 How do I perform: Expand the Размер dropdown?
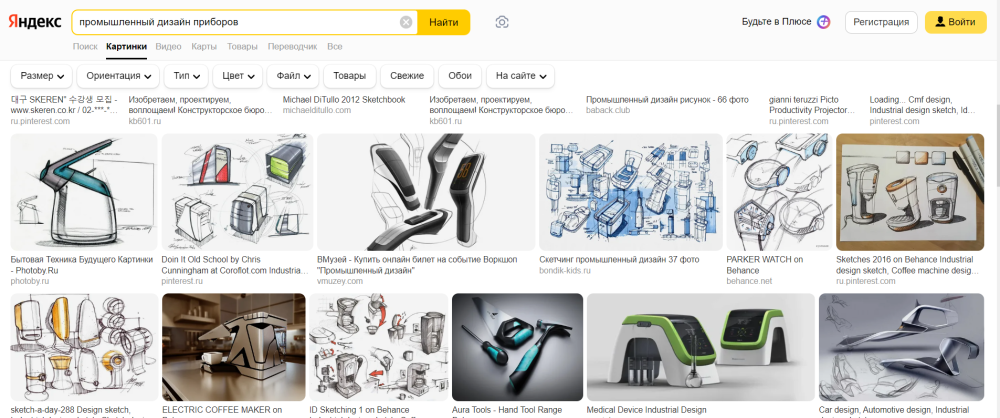(x=43, y=76)
